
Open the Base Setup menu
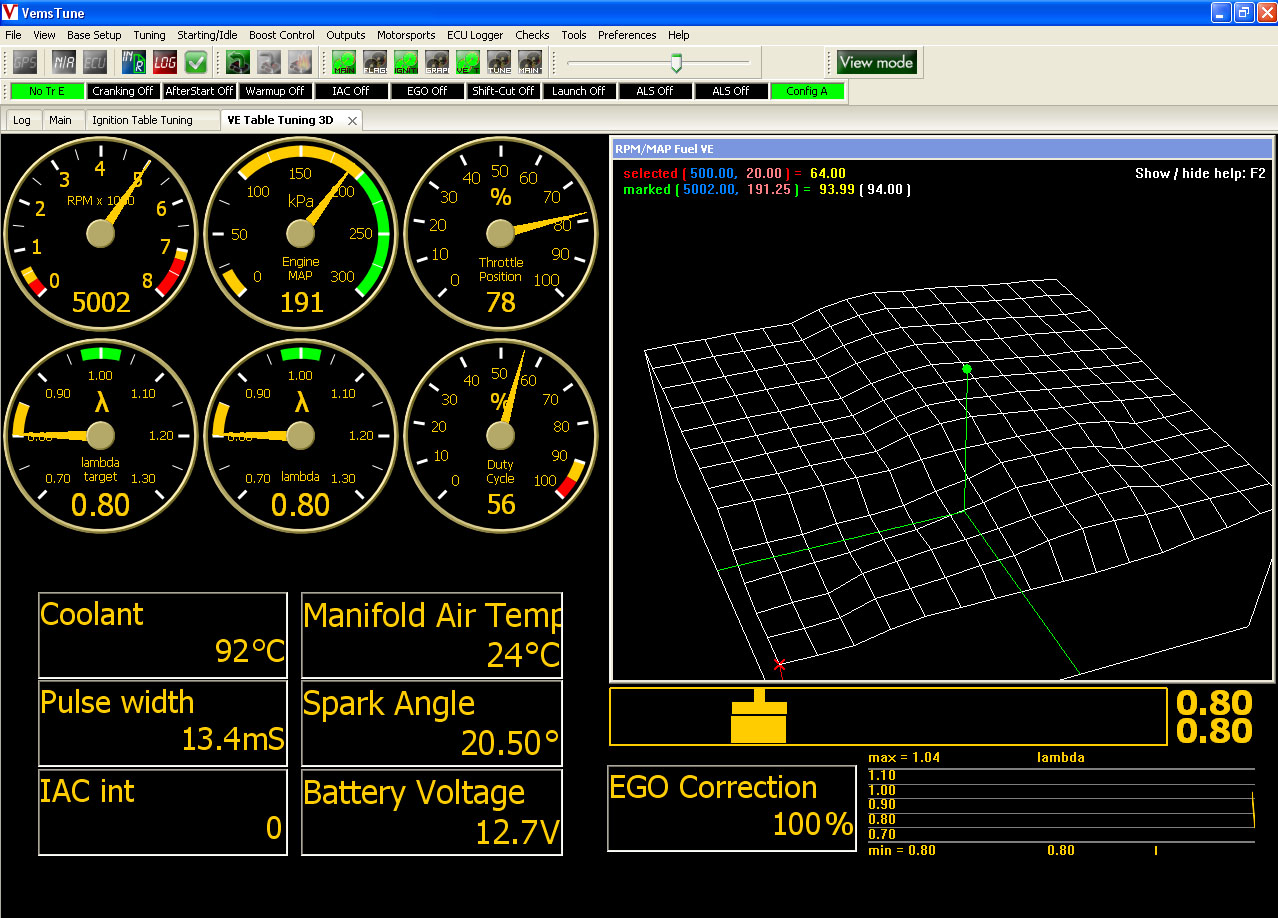click(x=94, y=35)
